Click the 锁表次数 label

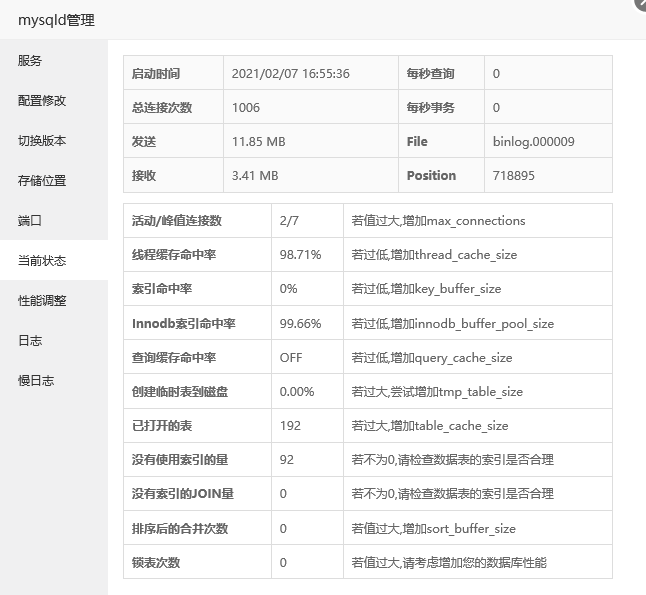click(156, 562)
